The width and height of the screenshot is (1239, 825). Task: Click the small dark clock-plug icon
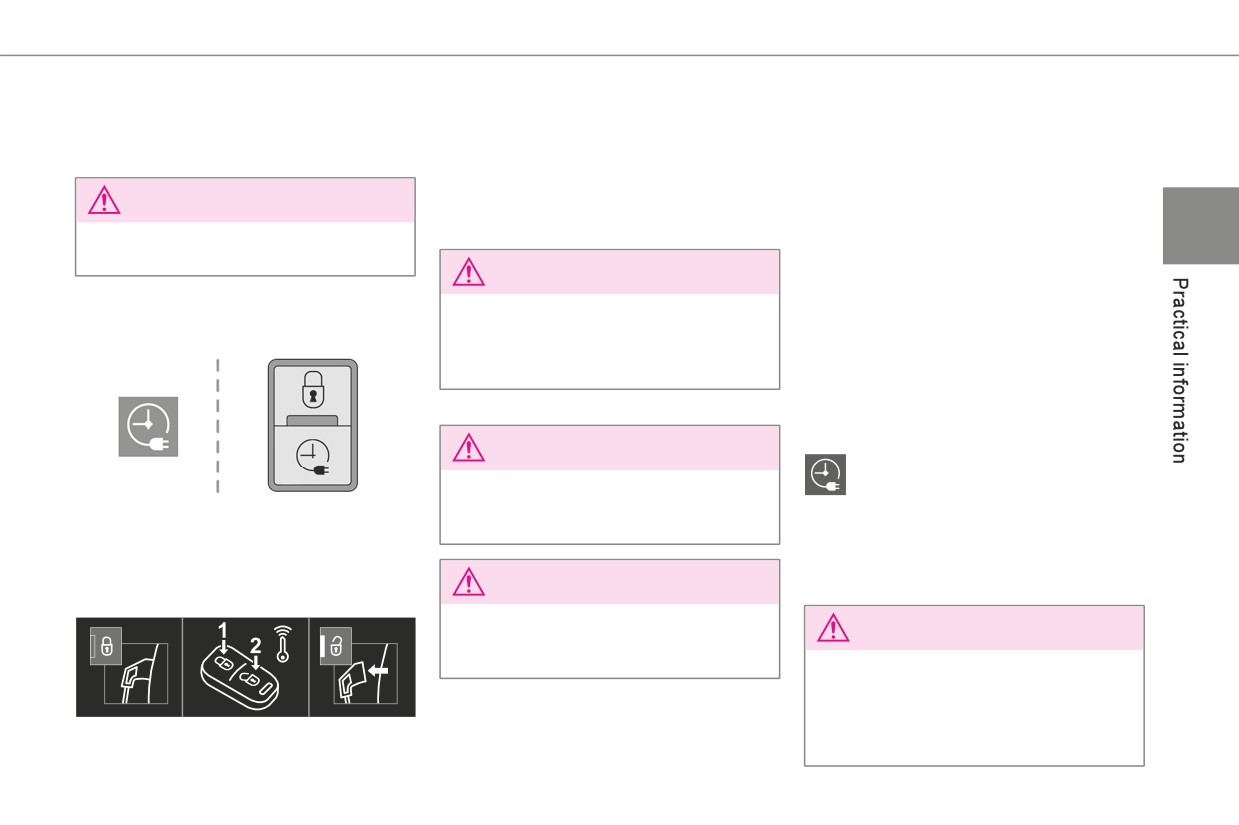826,475
